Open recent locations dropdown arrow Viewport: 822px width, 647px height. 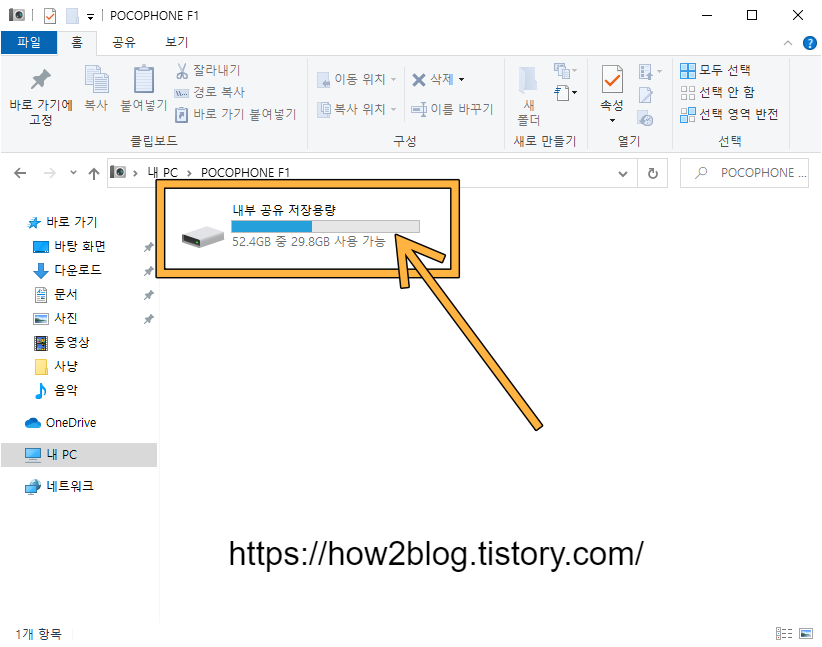click(x=73, y=172)
